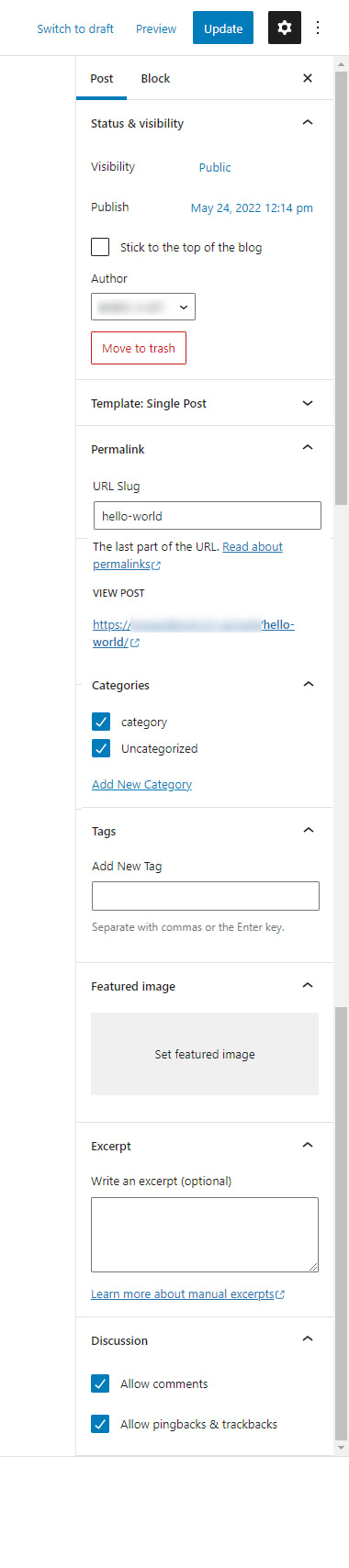Expand the Template: Single Post section
349x1568 pixels.
pos(308,403)
